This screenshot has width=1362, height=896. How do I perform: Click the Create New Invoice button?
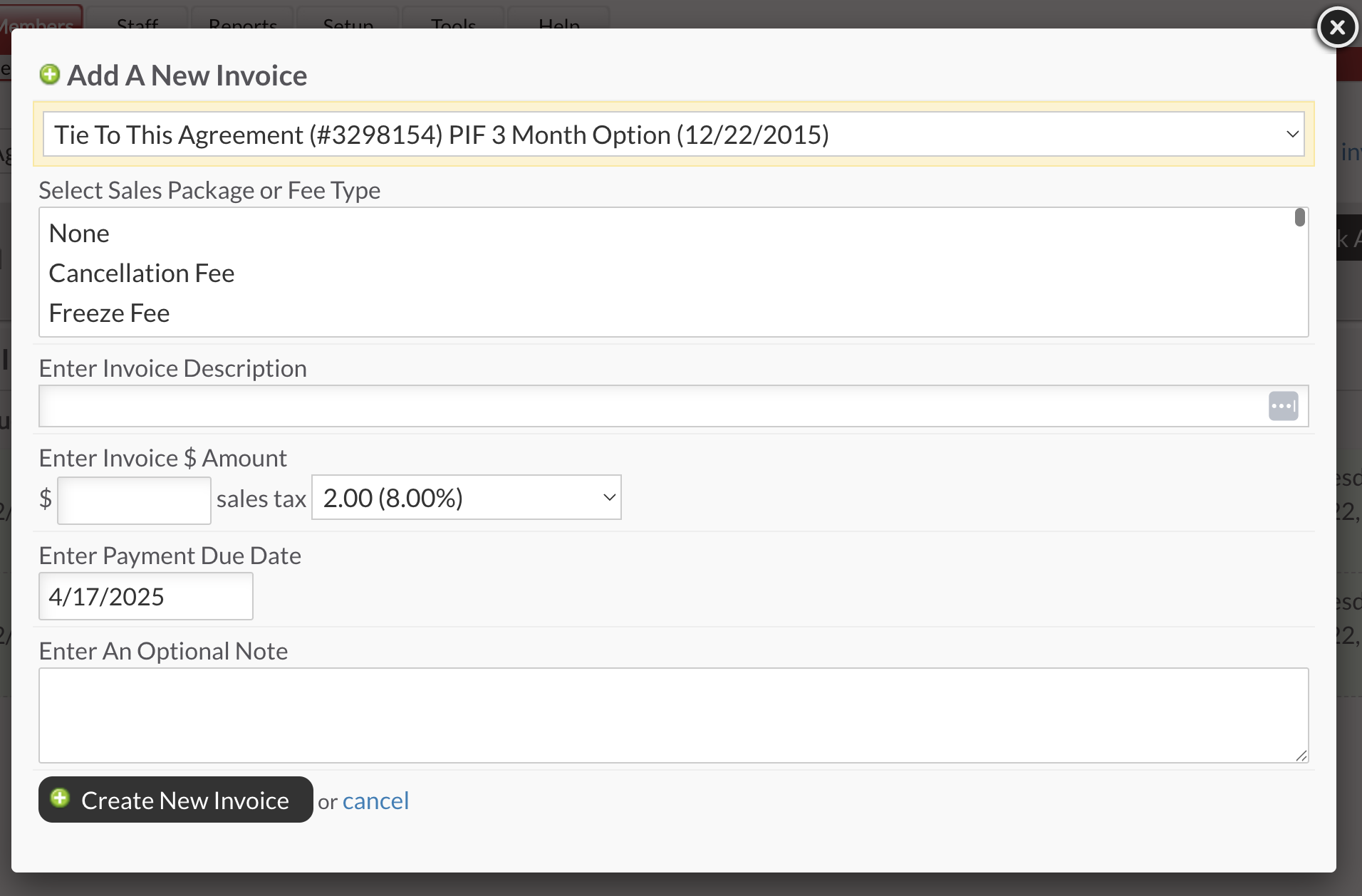[x=175, y=799]
